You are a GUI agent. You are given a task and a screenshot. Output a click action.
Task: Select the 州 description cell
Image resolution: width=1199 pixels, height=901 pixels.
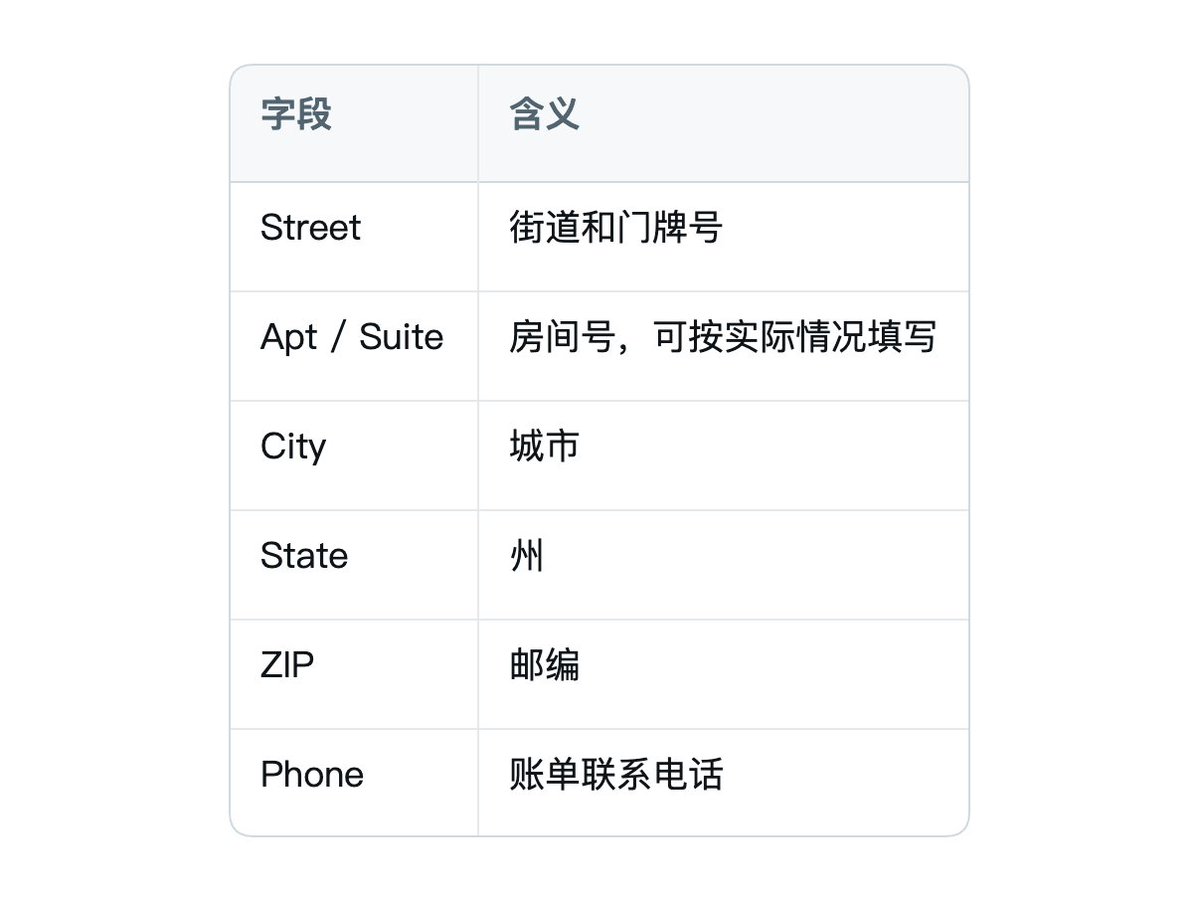(723, 565)
